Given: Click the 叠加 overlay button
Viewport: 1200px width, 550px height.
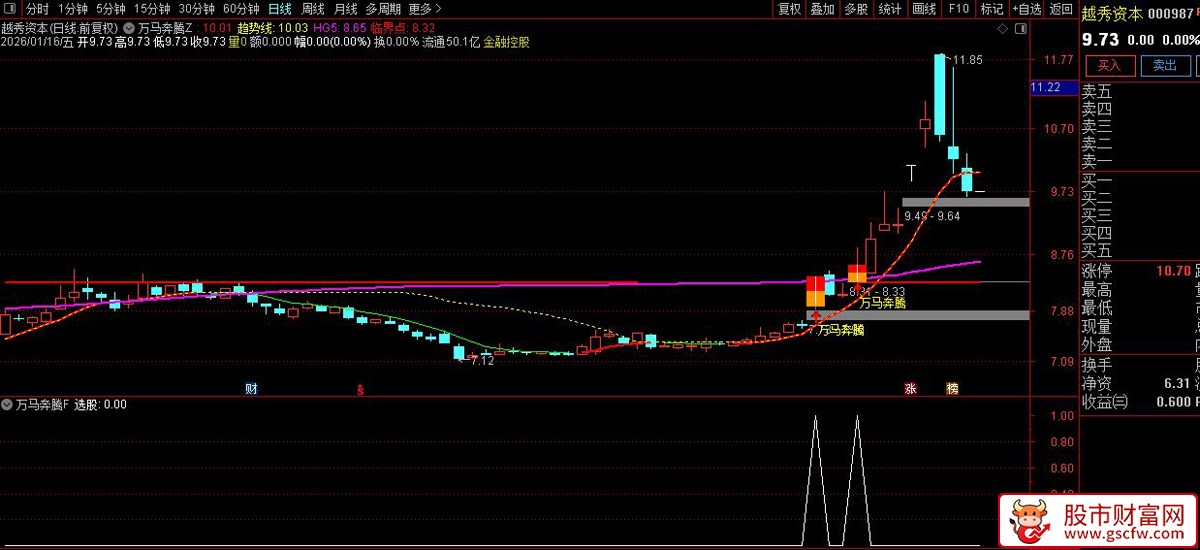Looking at the screenshot, I should click(x=822, y=9).
